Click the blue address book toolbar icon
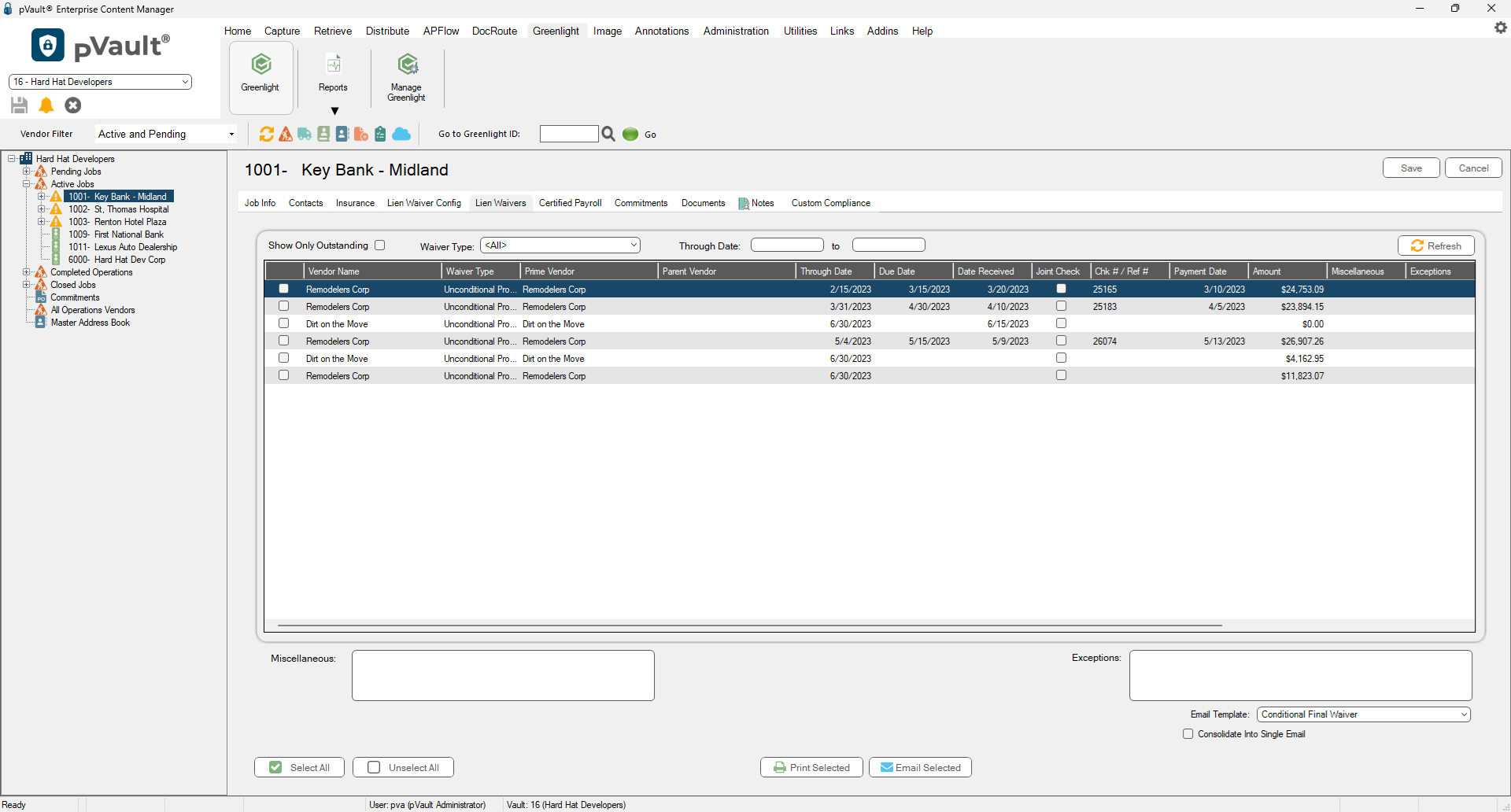 (x=342, y=135)
